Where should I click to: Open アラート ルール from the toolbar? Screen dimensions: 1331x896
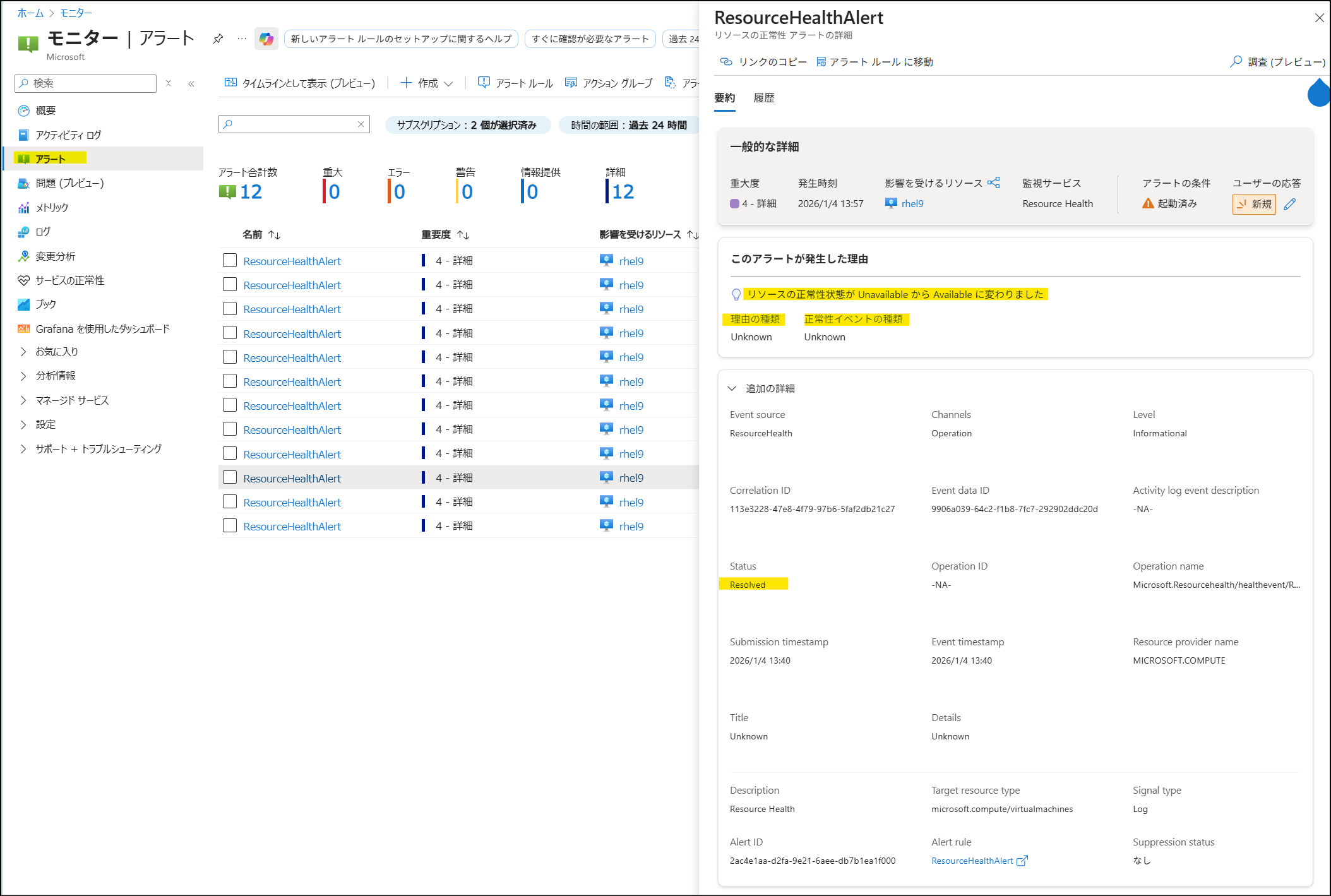pyautogui.click(x=515, y=83)
